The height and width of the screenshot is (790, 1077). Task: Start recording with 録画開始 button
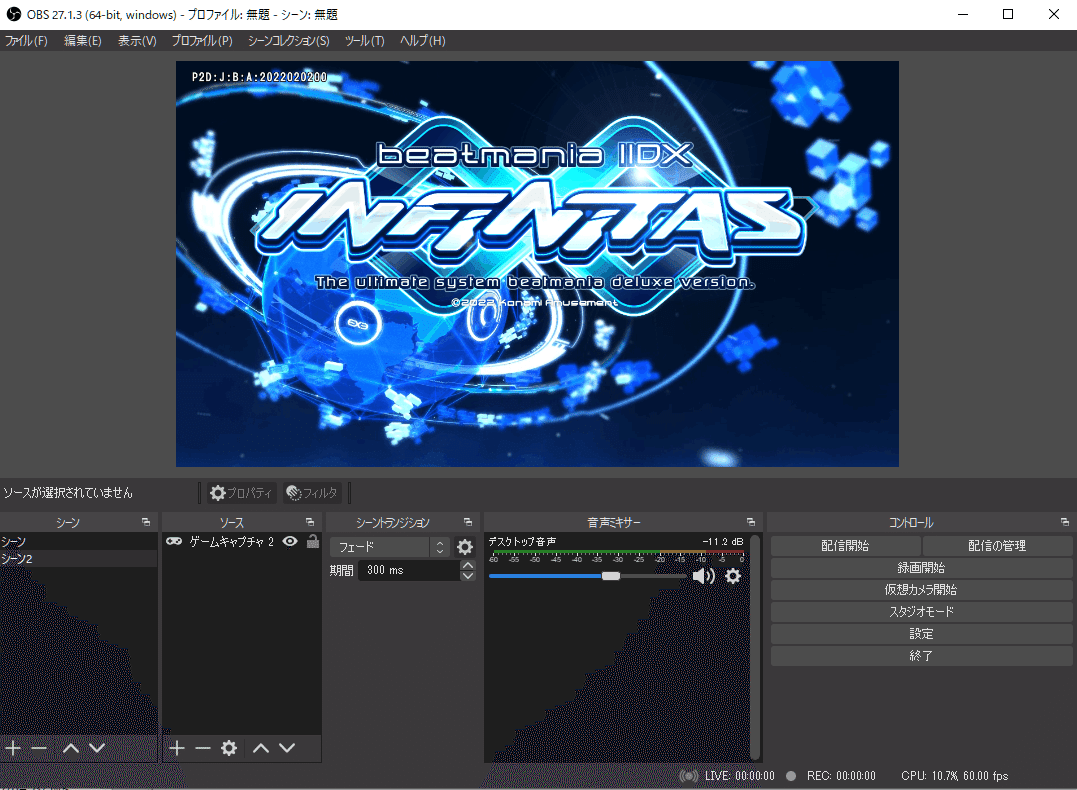[922, 567]
